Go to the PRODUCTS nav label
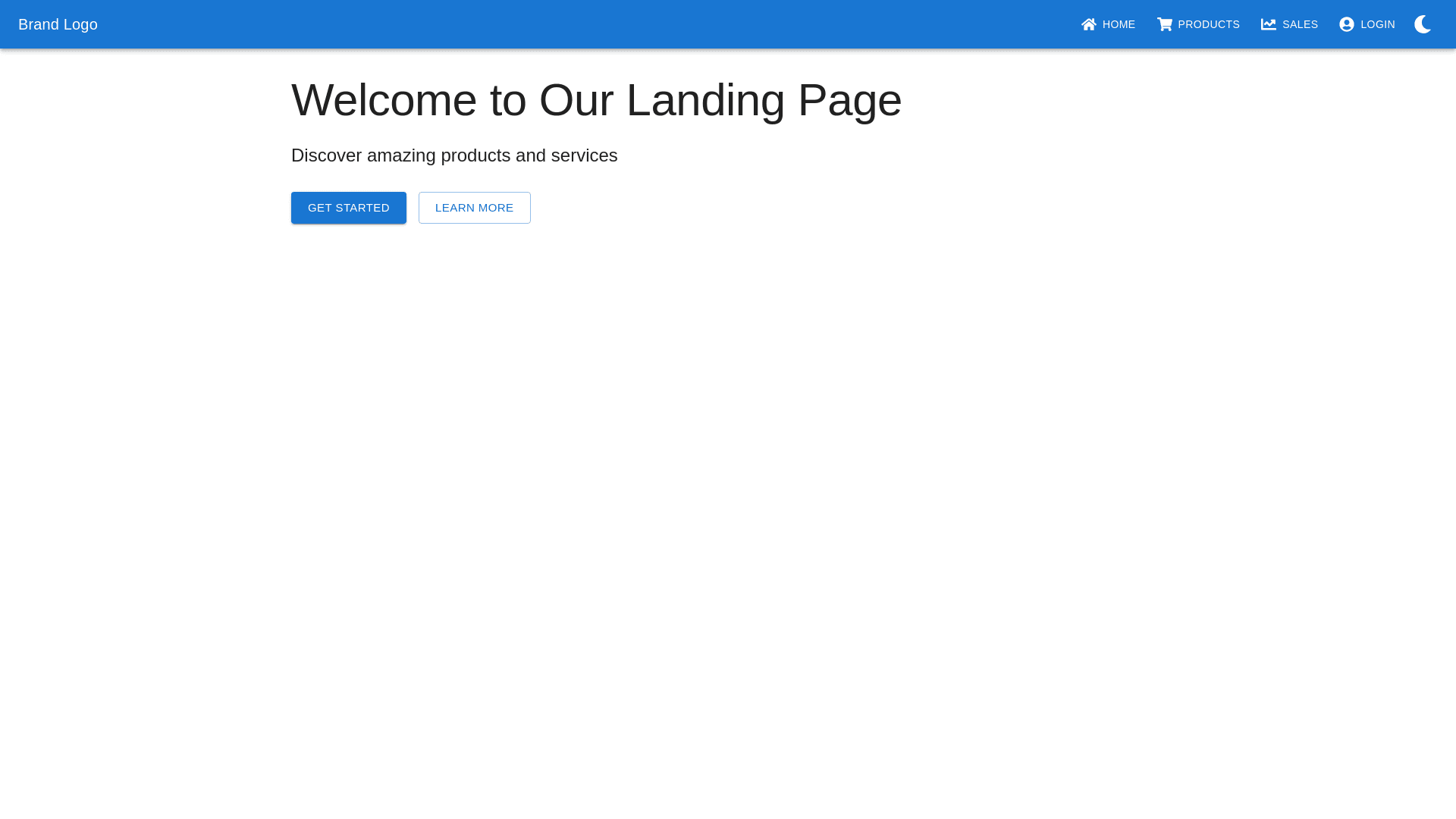 (1209, 24)
